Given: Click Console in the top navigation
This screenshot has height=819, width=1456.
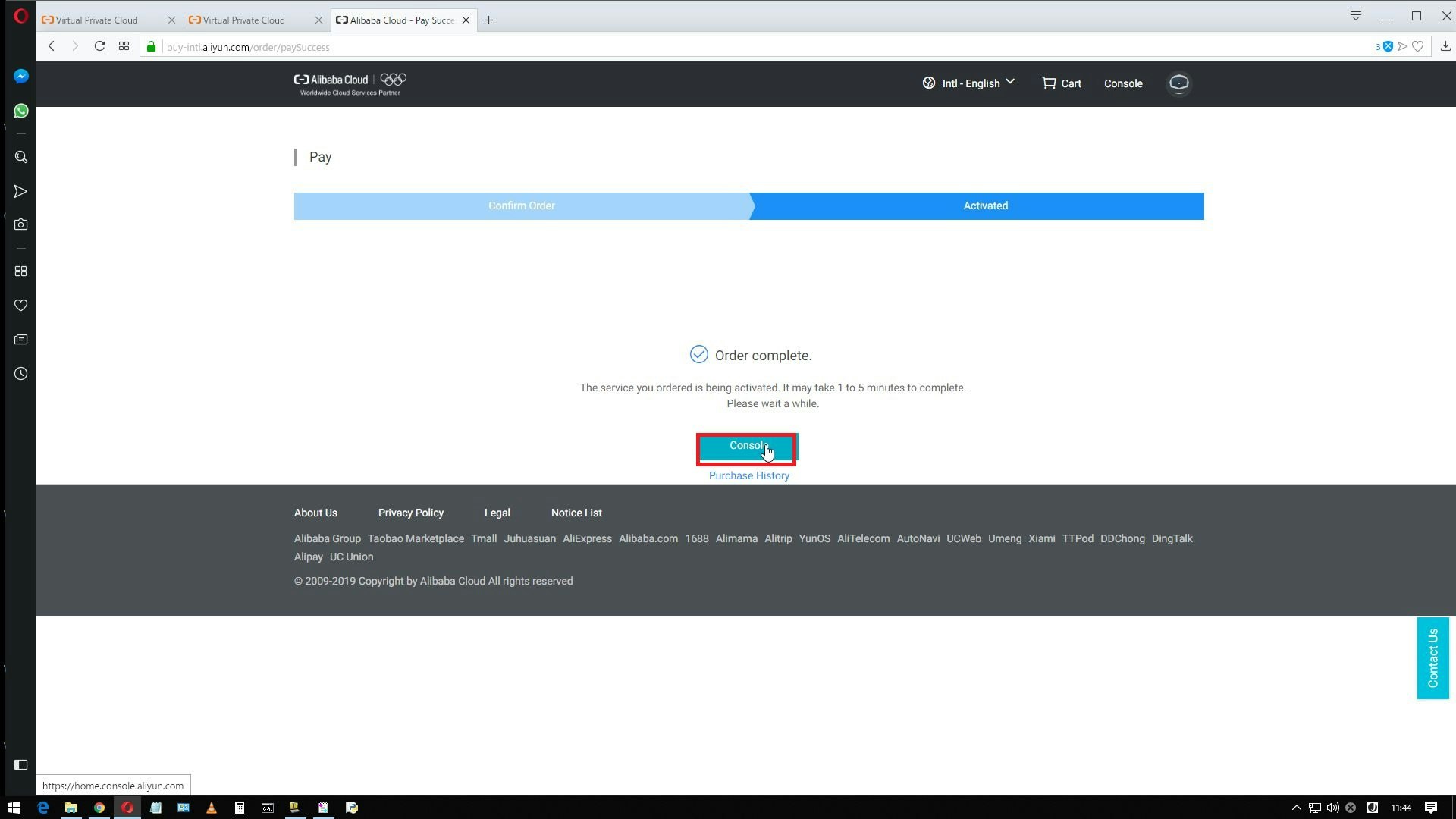Looking at the screenshot, I should [1123, 83].
